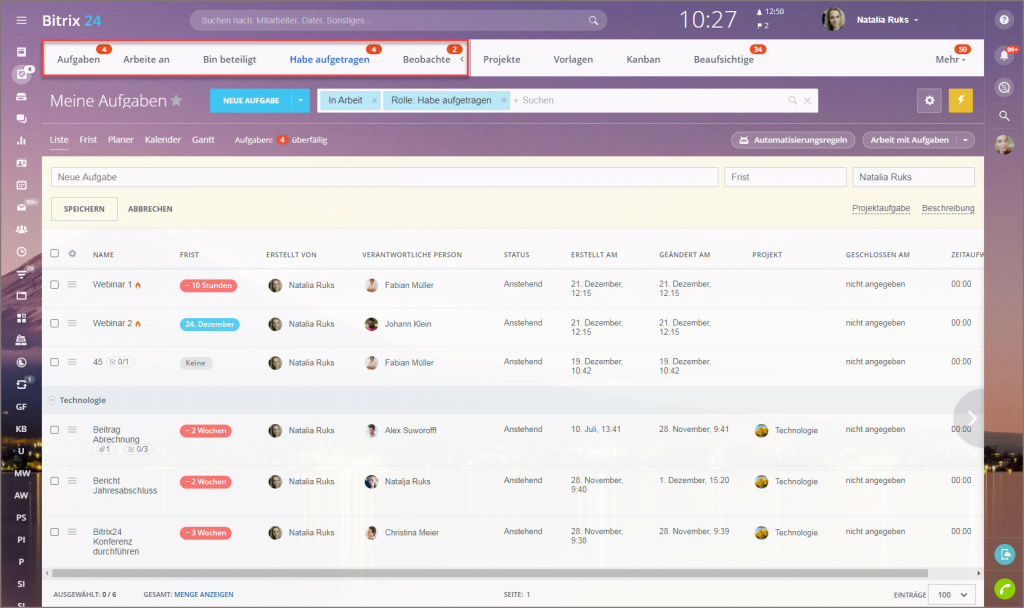Switch to the Bin beteiligt tab
This screenshot has width=1024, height=608.
[x=229, y=59]
